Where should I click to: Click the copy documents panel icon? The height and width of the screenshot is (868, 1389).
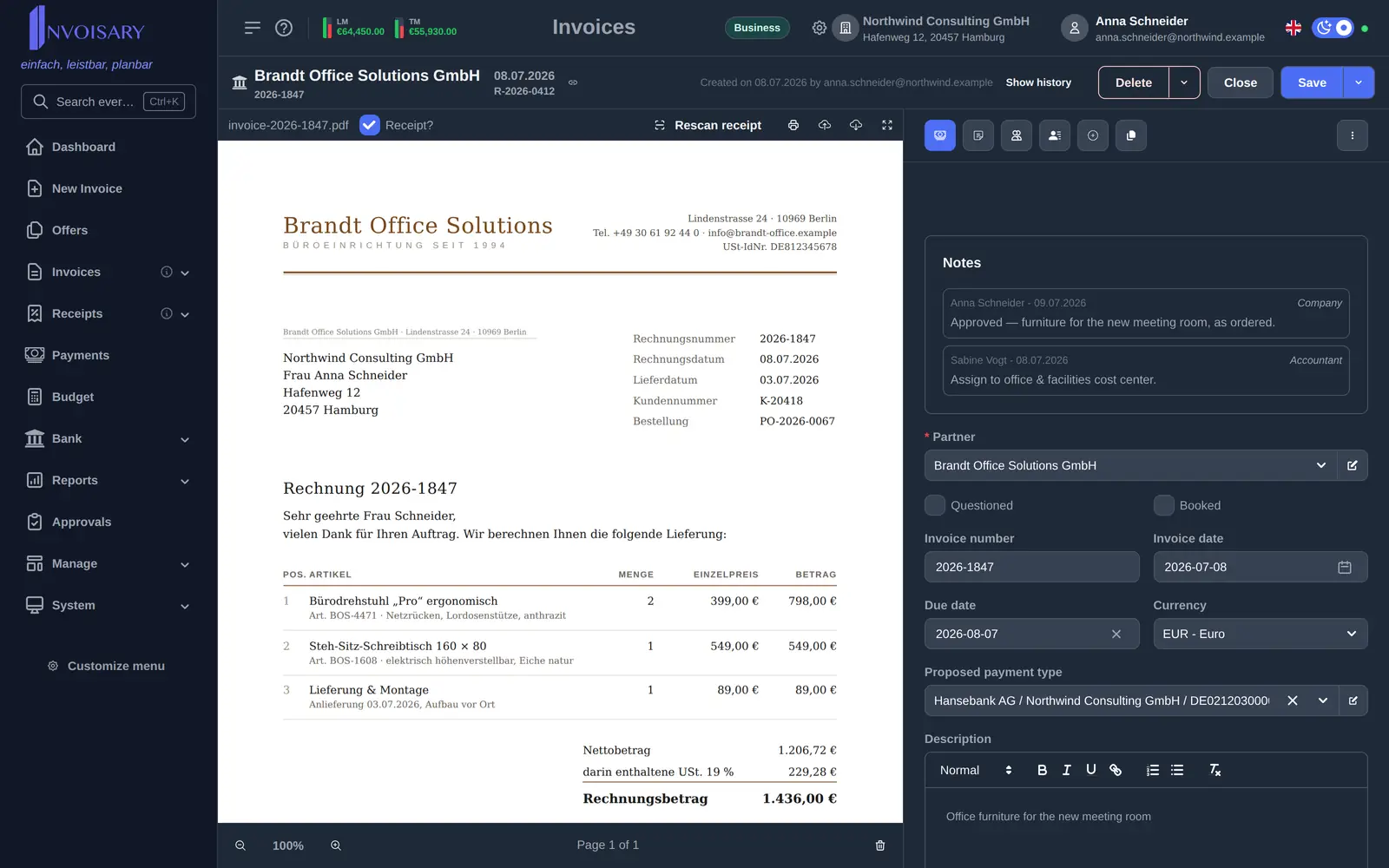tap(1131, 135)
